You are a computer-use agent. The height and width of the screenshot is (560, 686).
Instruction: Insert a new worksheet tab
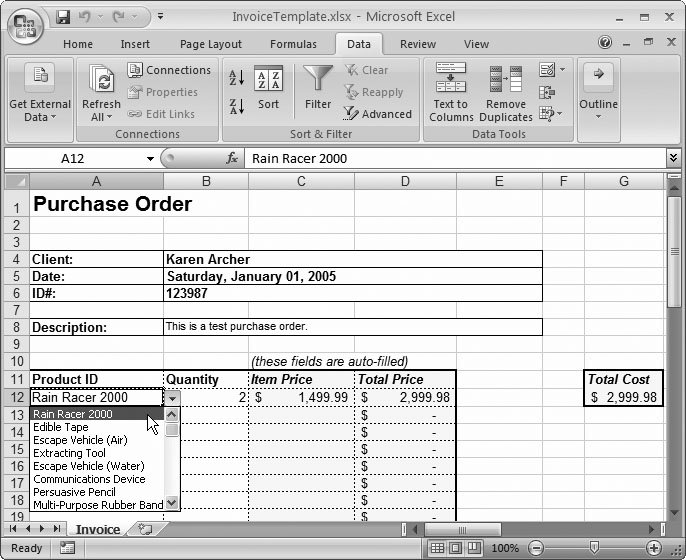point(145,529)
